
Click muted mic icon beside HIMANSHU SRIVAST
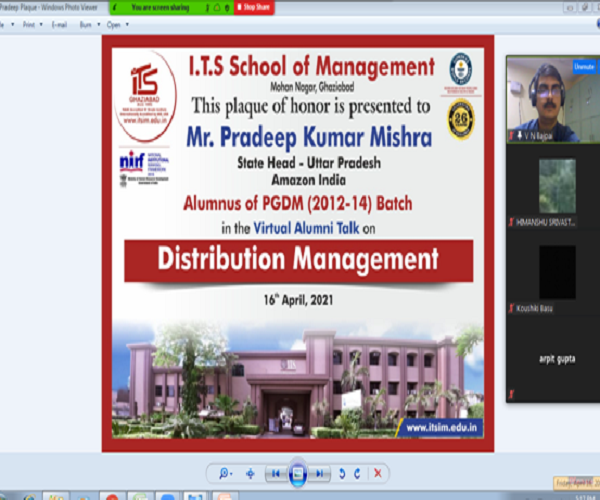coord(511,222)
